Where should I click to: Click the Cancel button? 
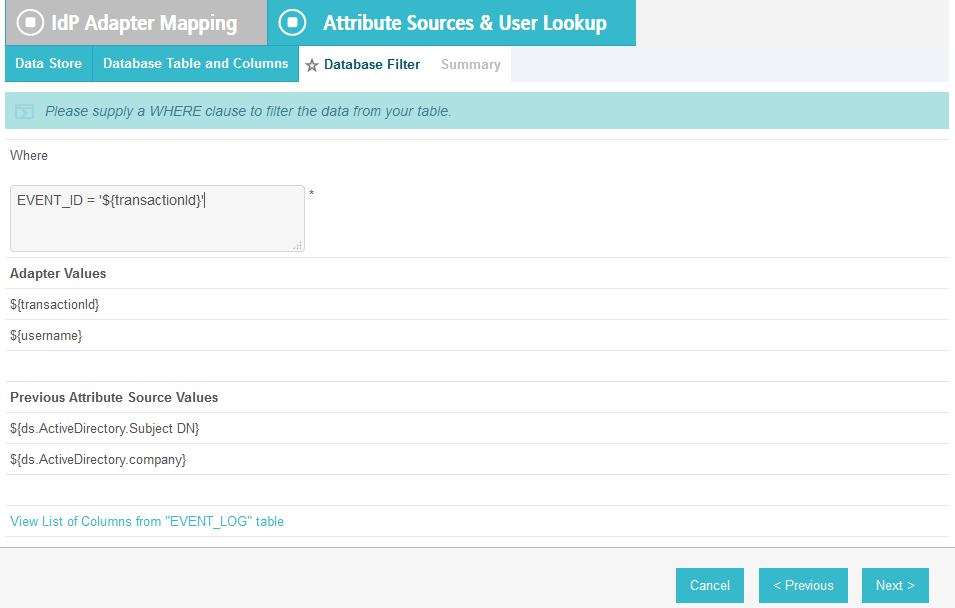point(710,585)
